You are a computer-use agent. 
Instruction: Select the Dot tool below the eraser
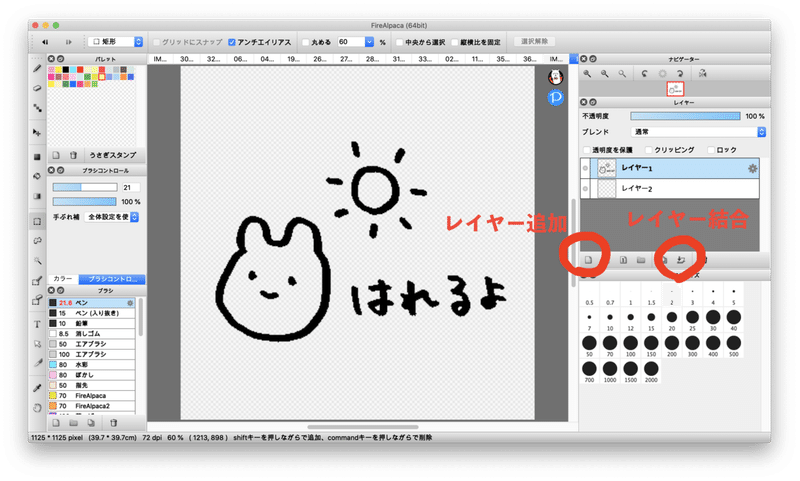[37, 108]
